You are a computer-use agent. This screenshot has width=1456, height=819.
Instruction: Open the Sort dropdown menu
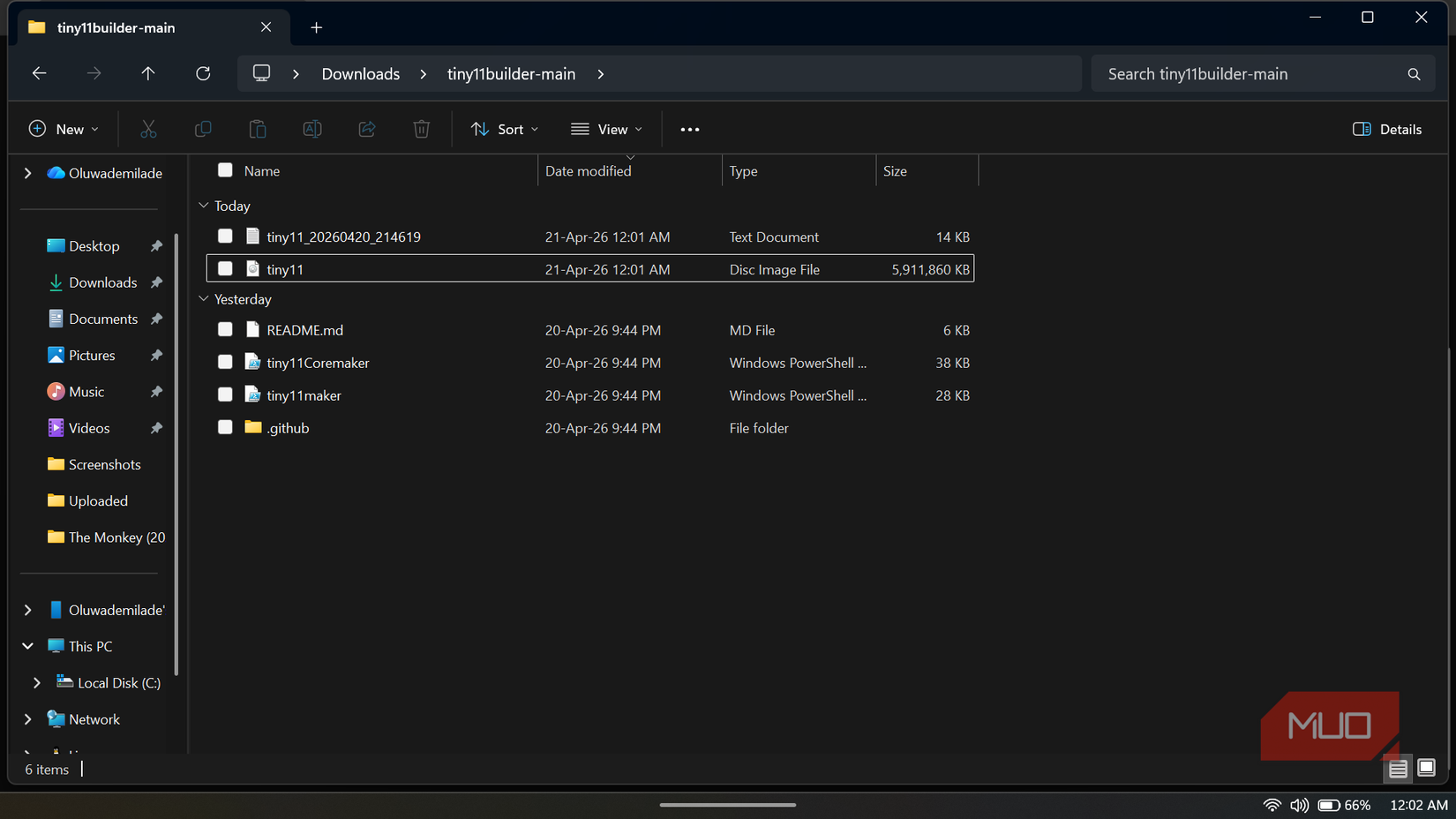tap(504, 129)
